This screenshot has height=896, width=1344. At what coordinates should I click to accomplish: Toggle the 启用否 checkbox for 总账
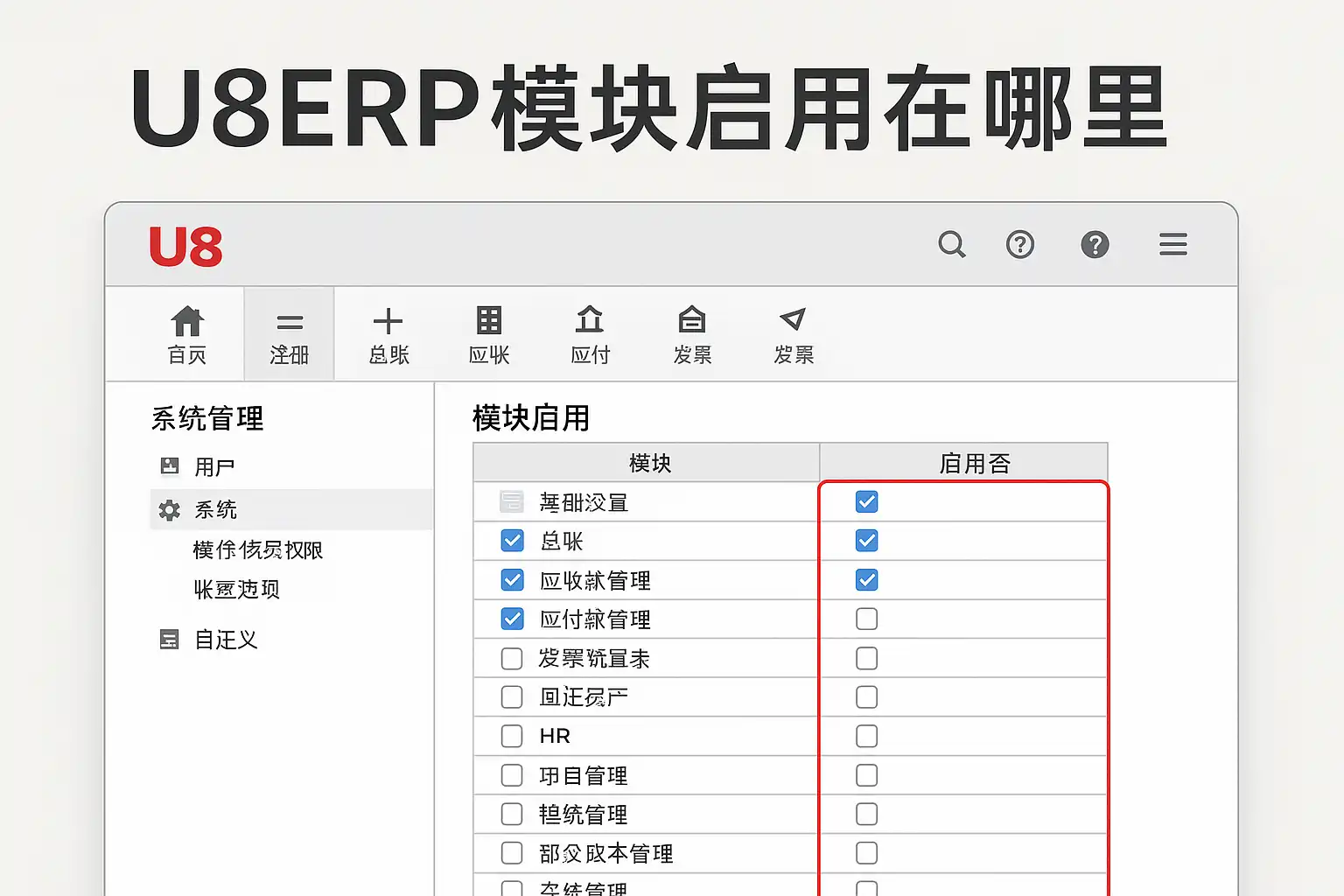[x=866, y=541]
